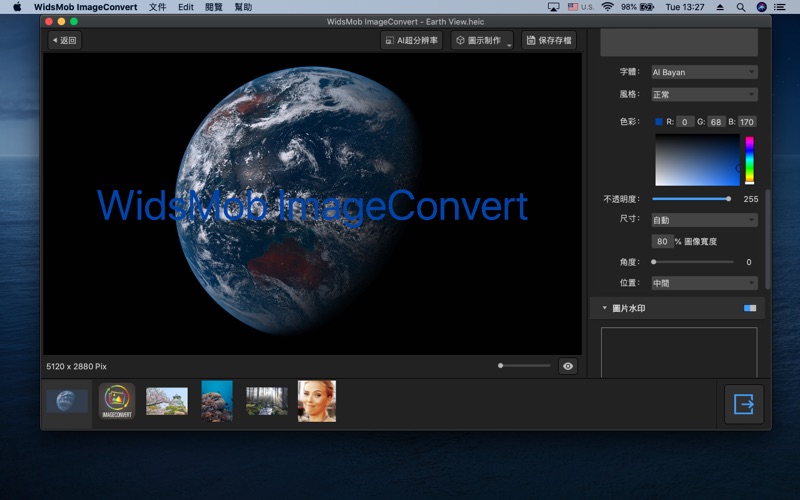Open the 閱覽 menu
The height and width of the screenshot is (500, 800).
point(214,7)
